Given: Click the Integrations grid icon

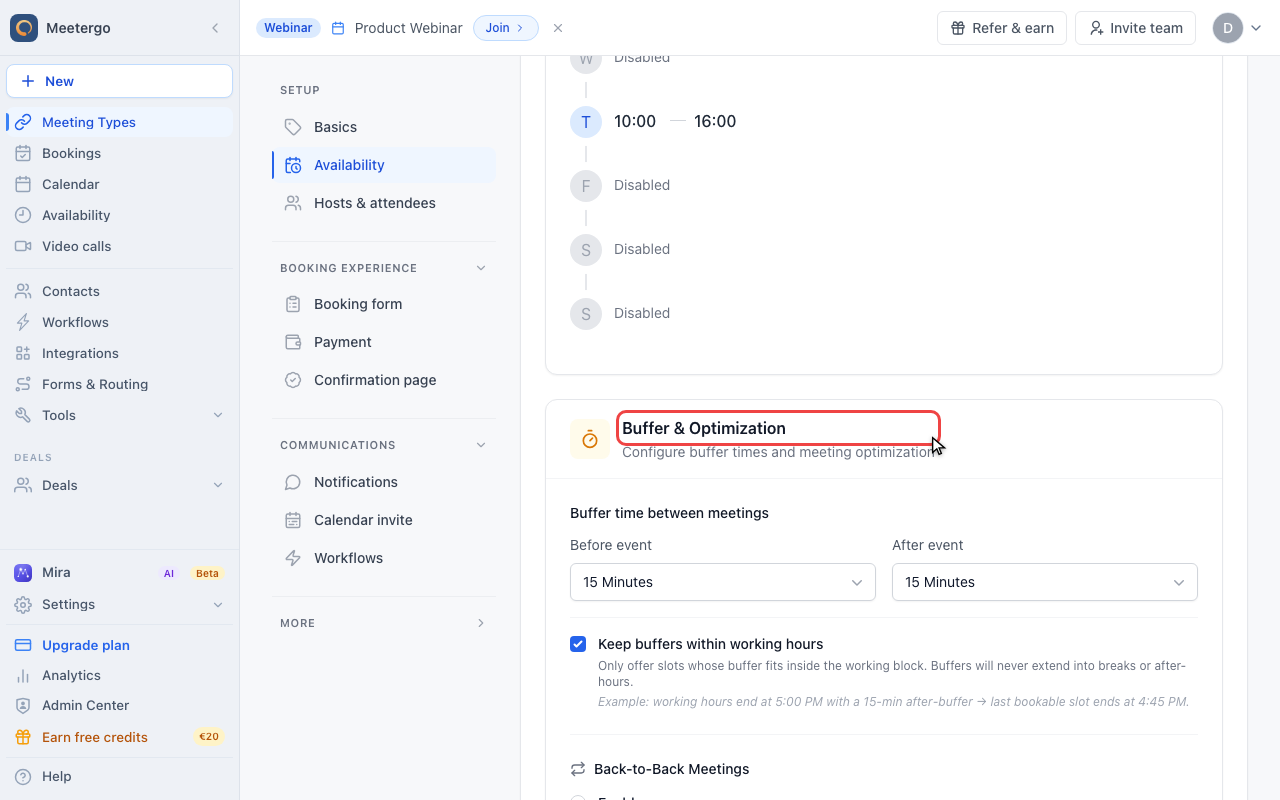Looking at the screenshot, I should coord(23,353).
